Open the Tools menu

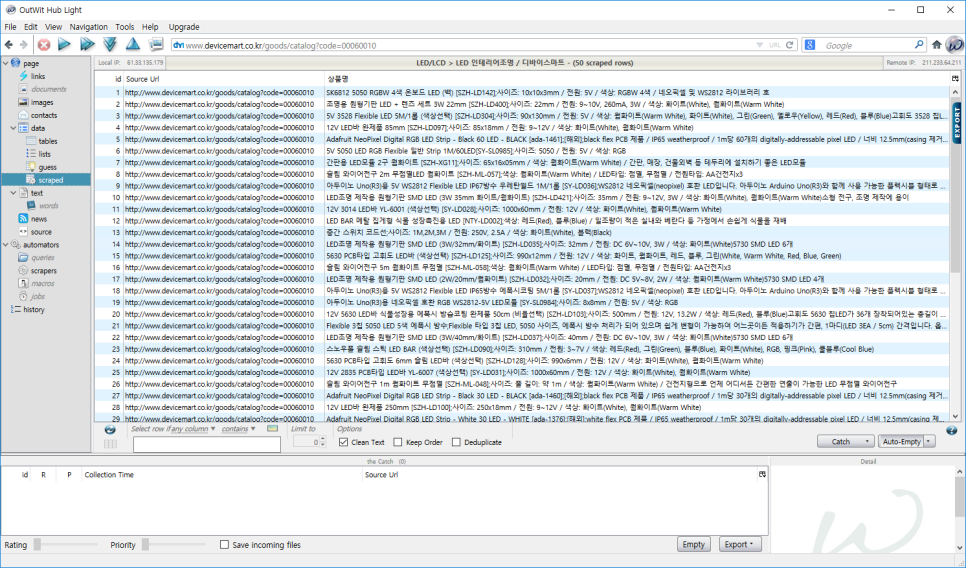pyautogui.click(x=124, y=27)
